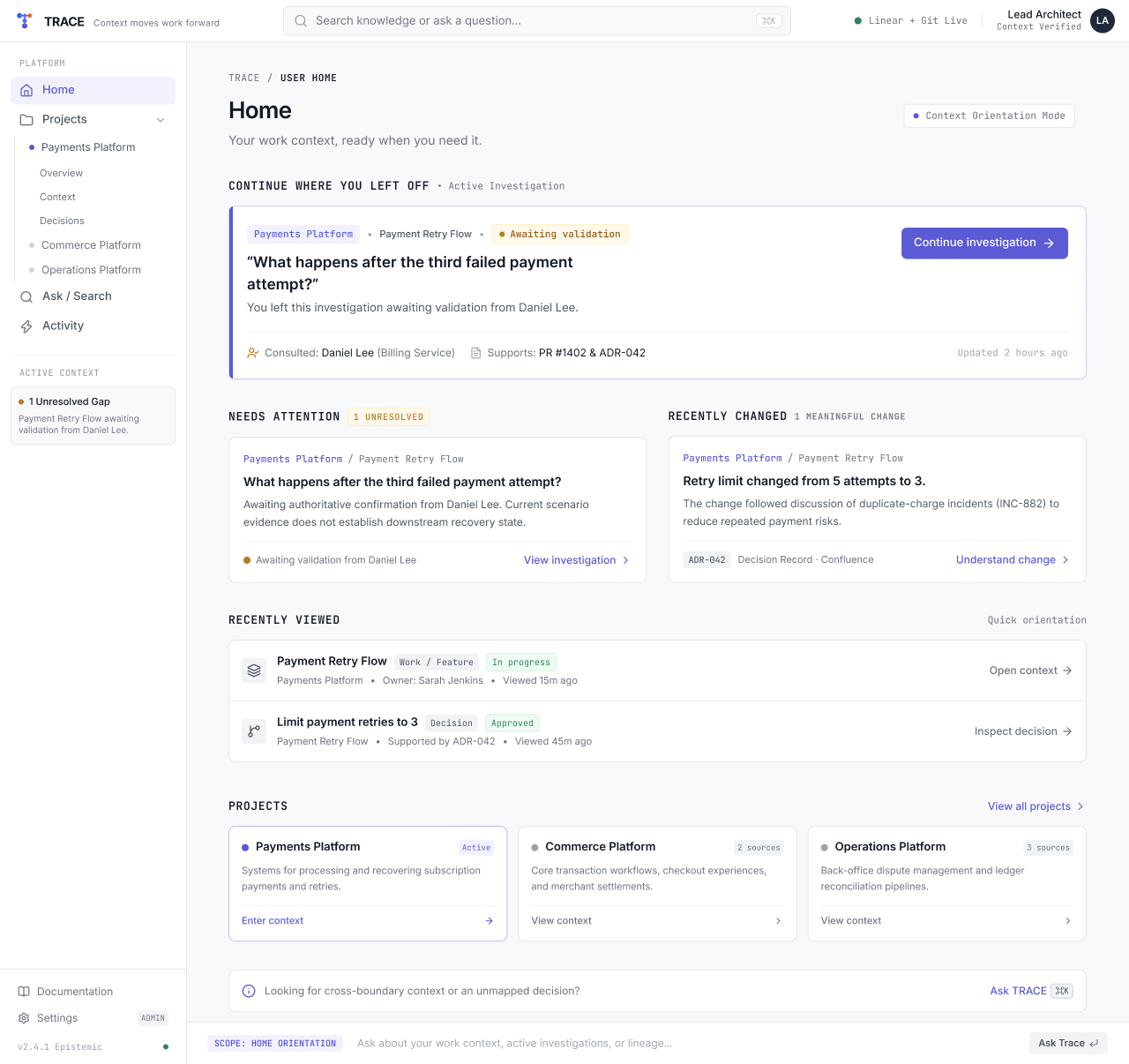Open Operations Platform card chevron
Image resolution: width=1129 pixels, height=1064 pixels.
click(1068, 921)
